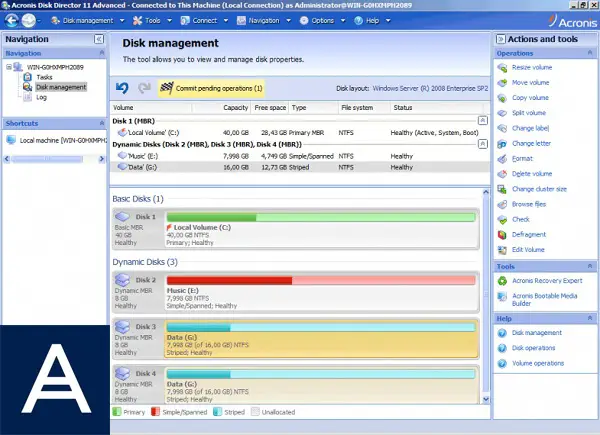Viewport: 600px width, 435px height.
Task: Collapse the WIN-G0HXMPH2089 tree node
Action: [8, 67]
